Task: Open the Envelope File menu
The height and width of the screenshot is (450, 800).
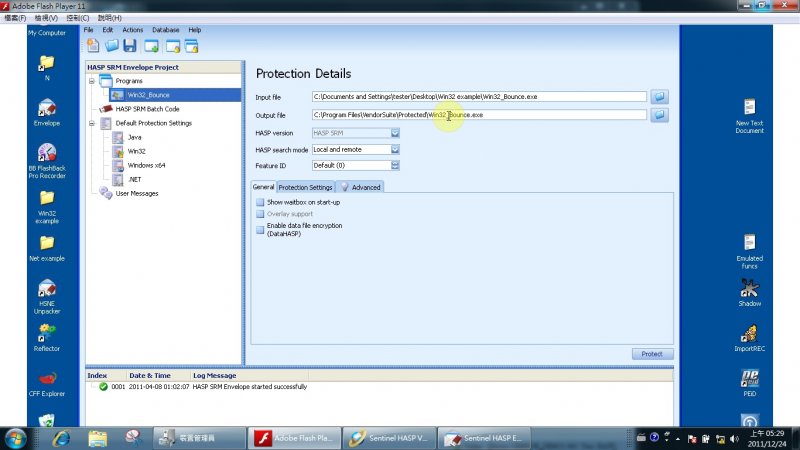Action: click(88, 30)
